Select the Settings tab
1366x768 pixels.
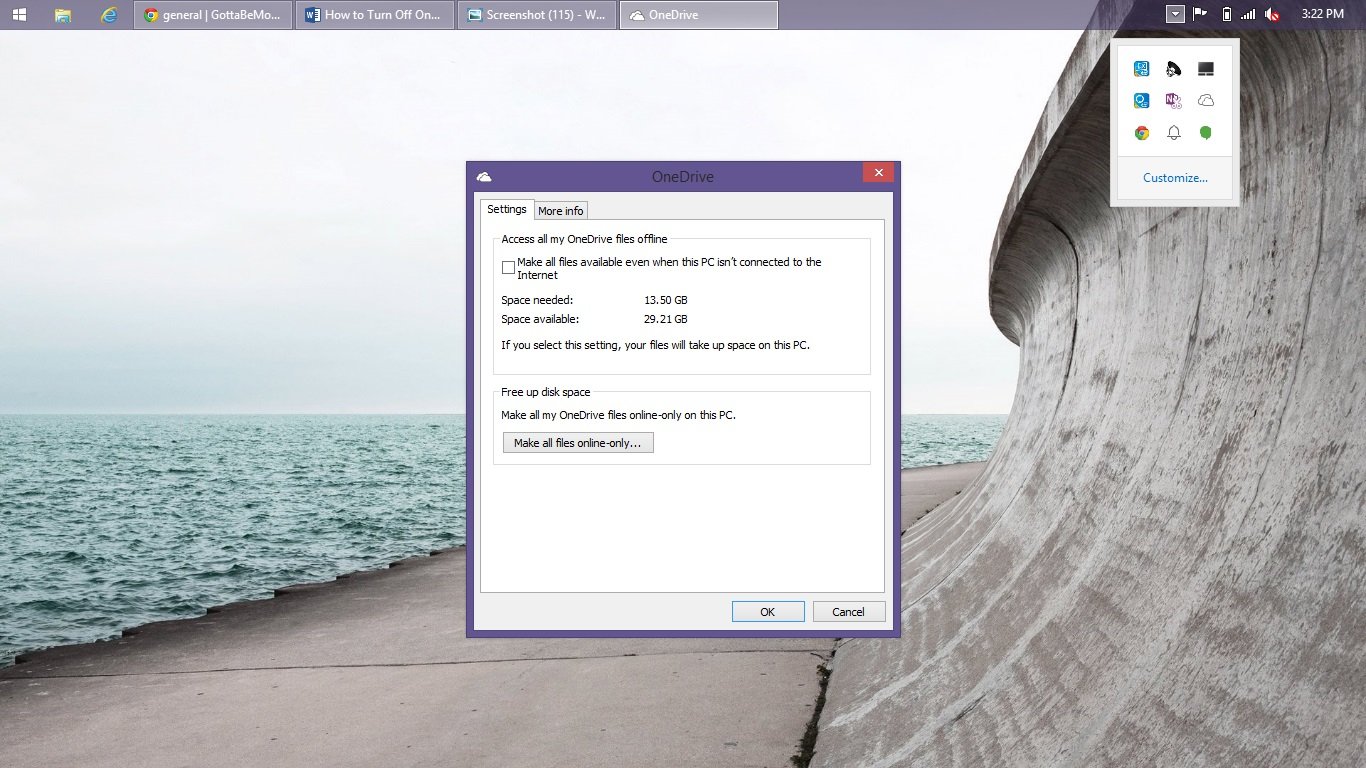507,209
